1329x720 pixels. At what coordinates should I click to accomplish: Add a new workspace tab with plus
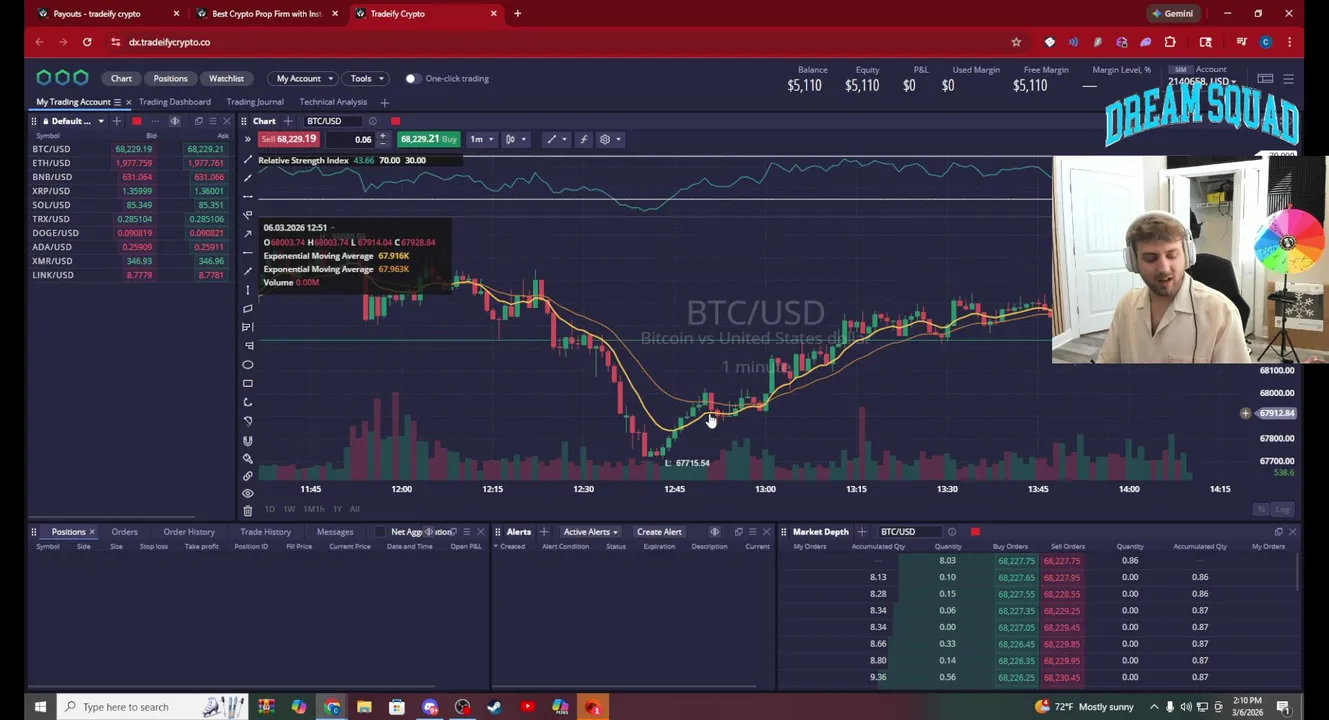pos(385,102)
